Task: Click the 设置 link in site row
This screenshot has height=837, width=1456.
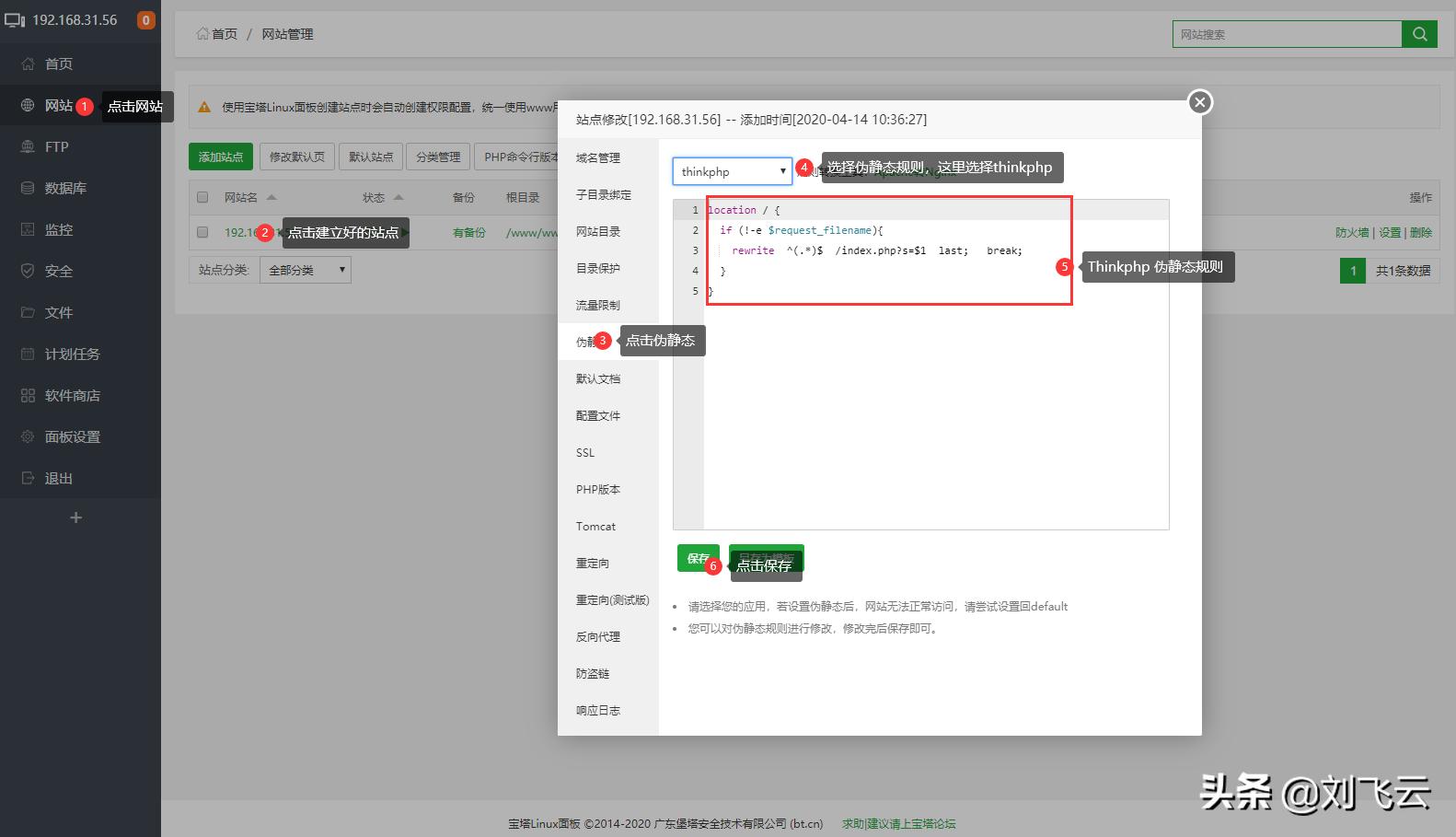Action: [x=1390, y=232]
